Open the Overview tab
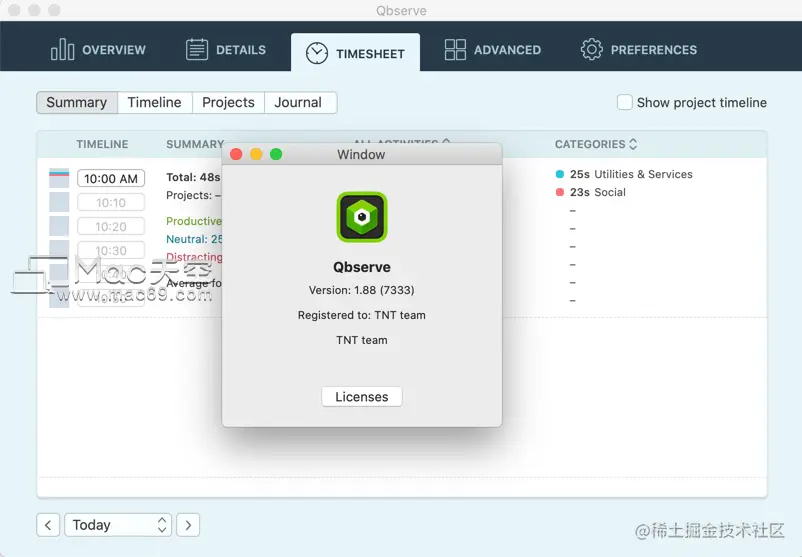 point(98,50)
